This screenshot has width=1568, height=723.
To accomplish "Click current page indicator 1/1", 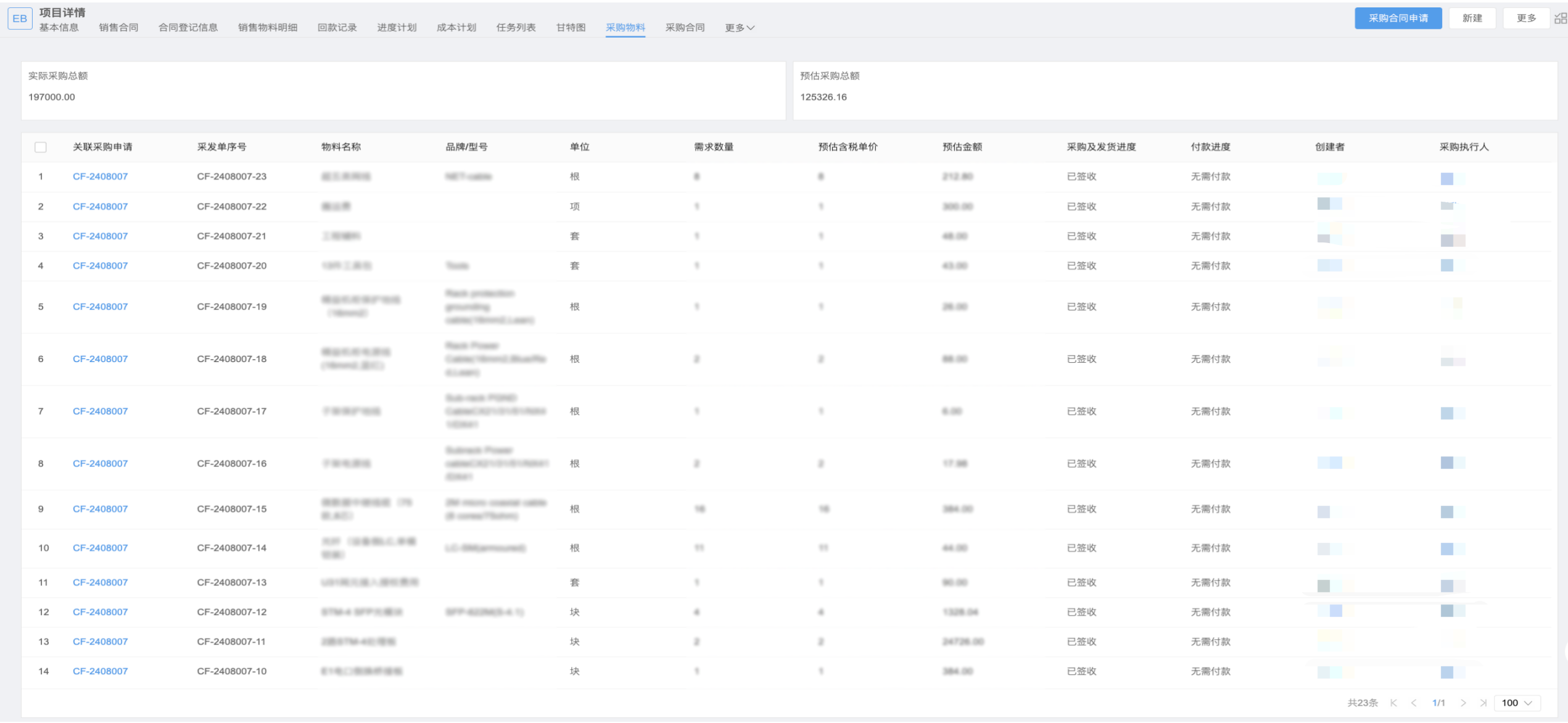I will coord(1438,703).
